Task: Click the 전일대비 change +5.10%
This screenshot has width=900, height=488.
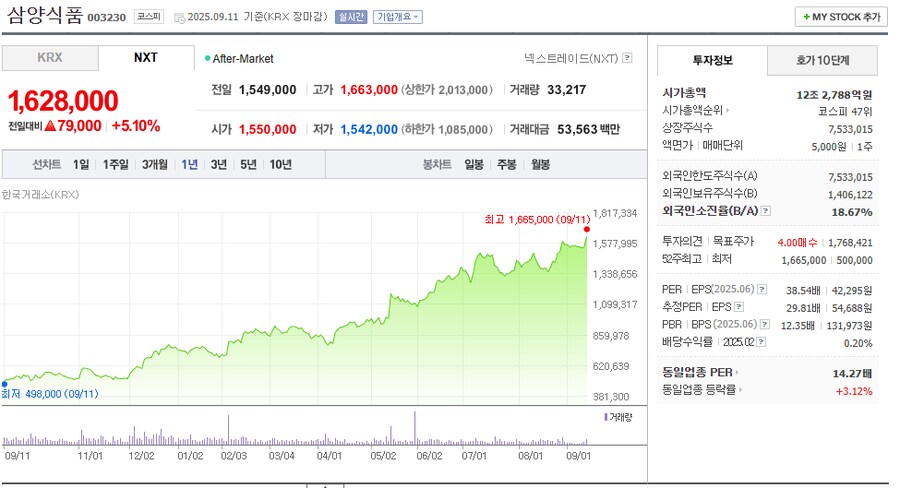Action: [135, 126]
